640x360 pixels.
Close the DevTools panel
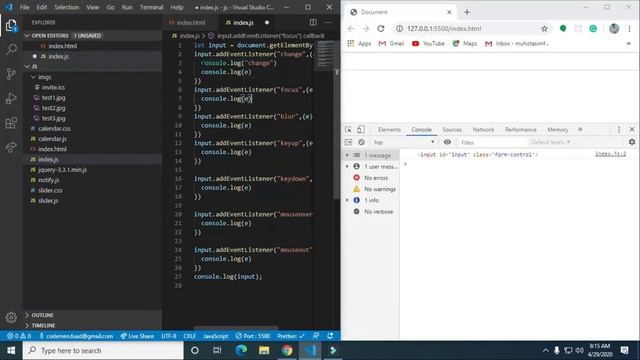pyautogui.click(x=632, y=129)
